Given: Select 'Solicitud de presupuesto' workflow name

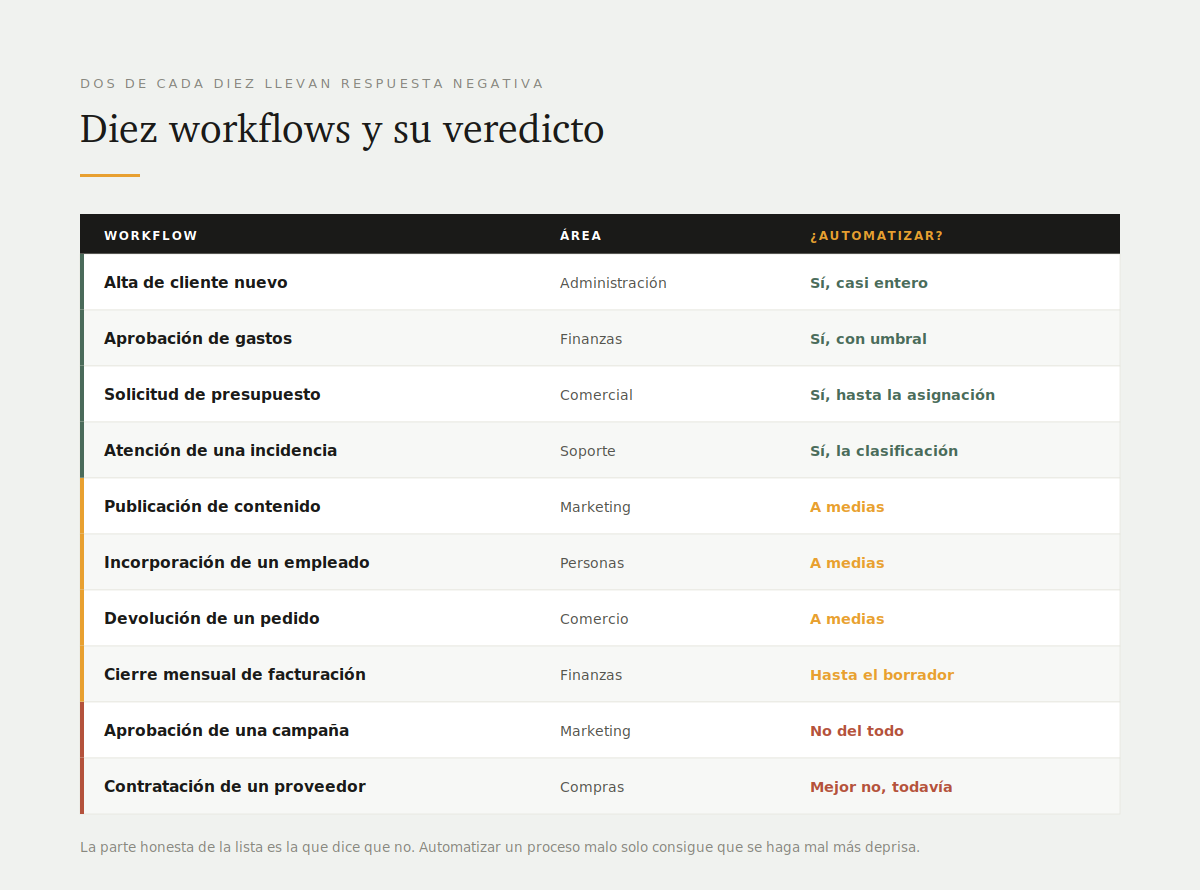Looking at the screenshot, I should click(212, 395).
